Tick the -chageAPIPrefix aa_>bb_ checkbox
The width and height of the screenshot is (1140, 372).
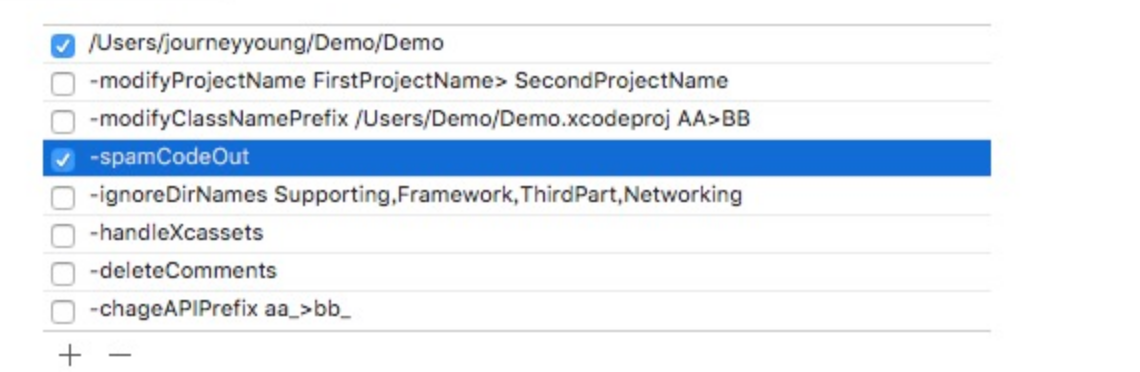63,311
